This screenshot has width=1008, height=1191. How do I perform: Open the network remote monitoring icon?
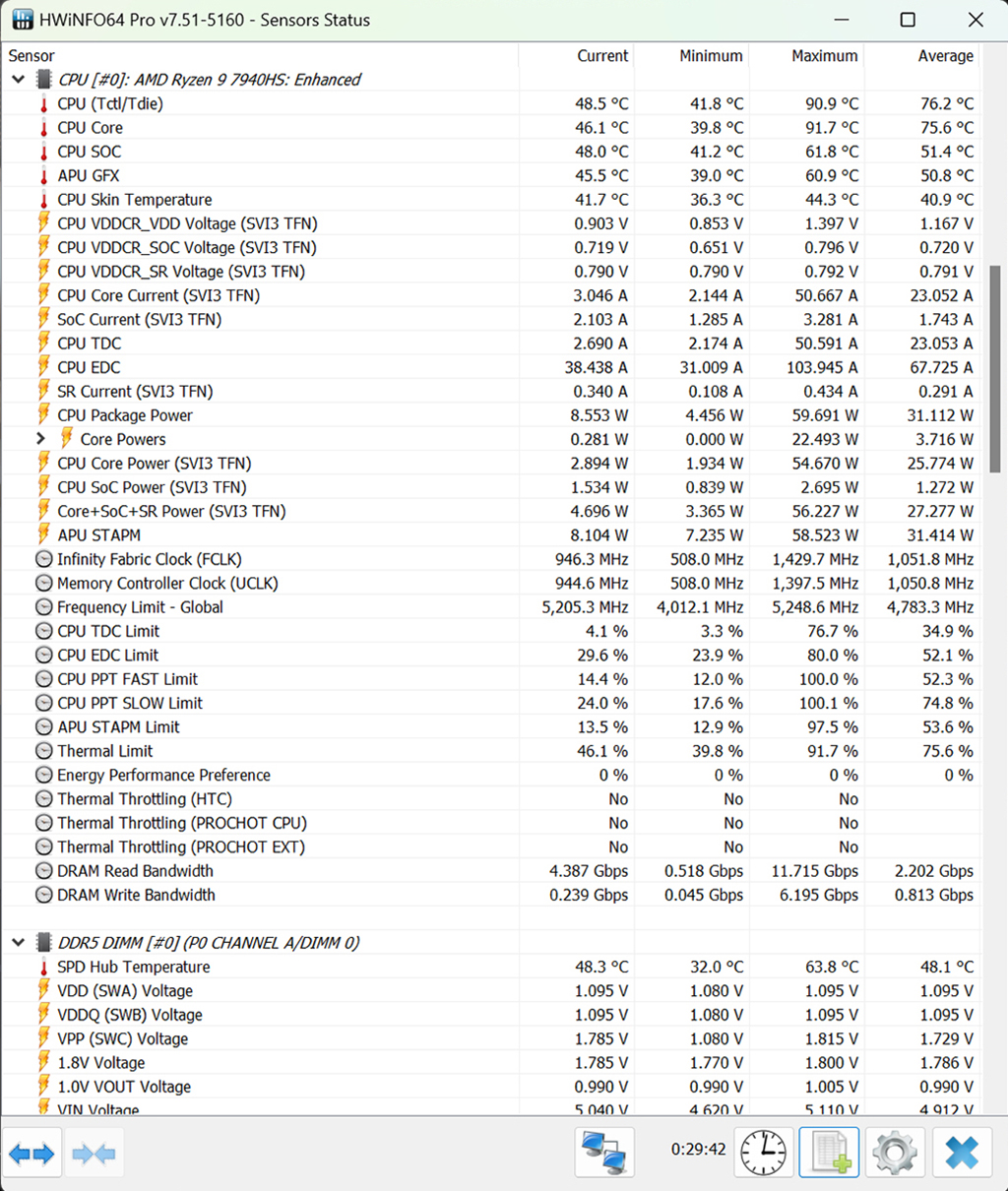(603, 1153)
